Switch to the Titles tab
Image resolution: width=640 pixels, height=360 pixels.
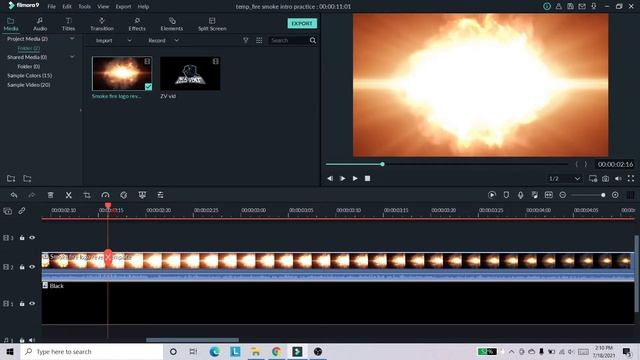click(x=69, y=24)
